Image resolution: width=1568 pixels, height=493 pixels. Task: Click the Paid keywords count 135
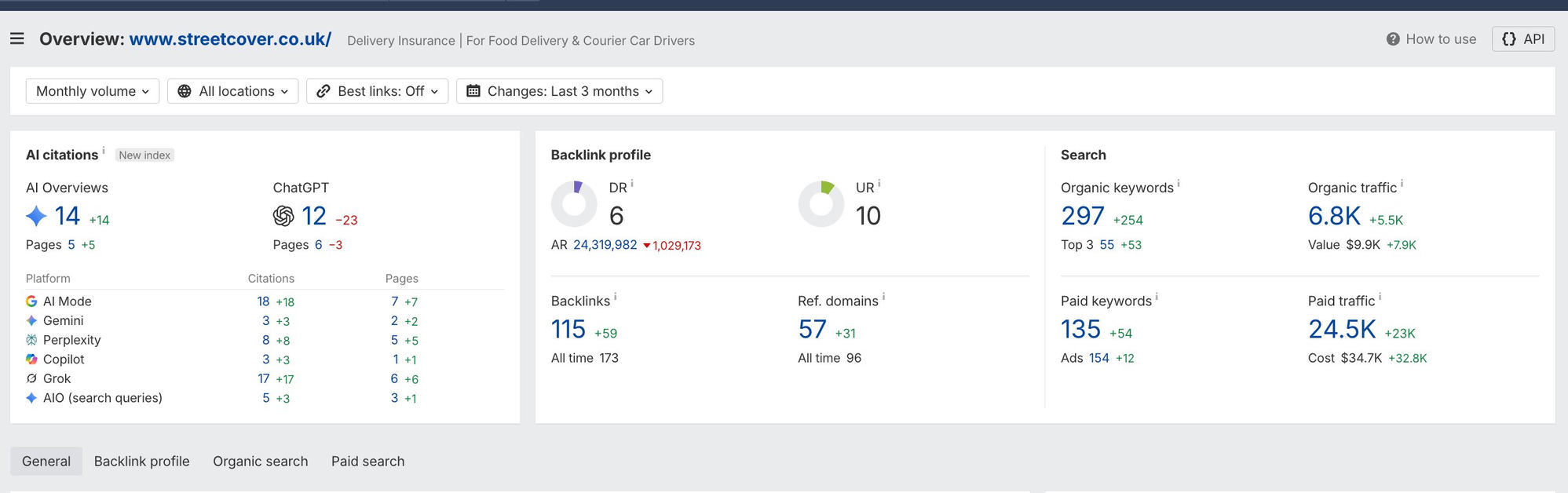pyautogui.click(x=1081, y=329)
